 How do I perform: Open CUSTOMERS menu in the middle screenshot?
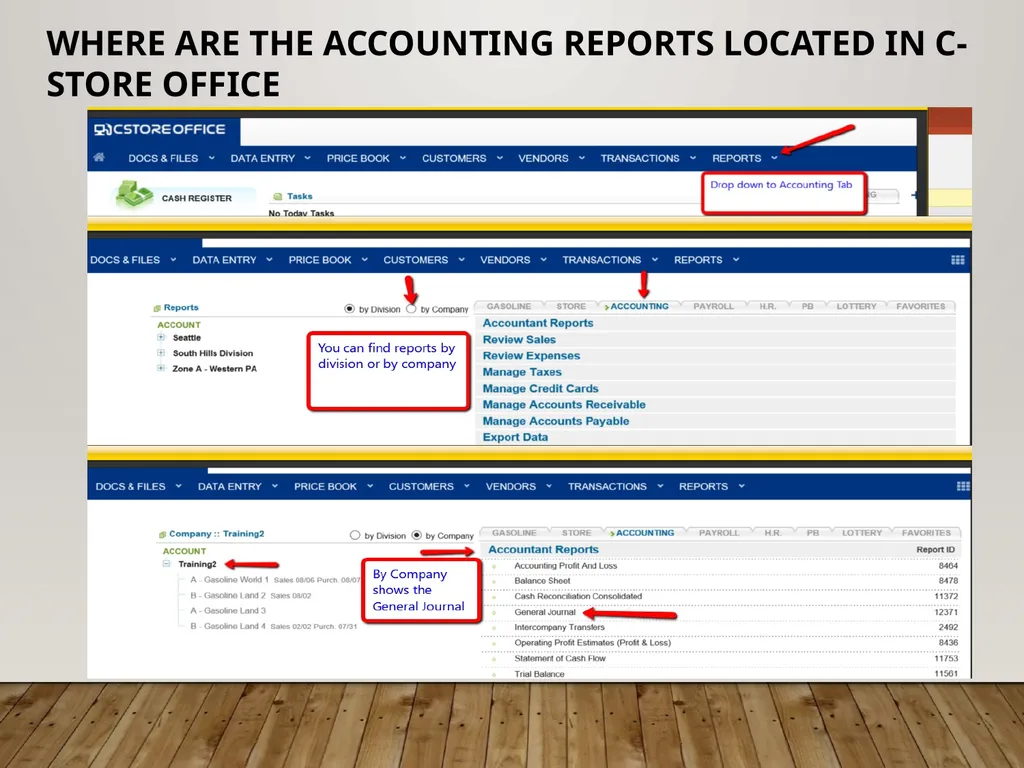(415, 260)
